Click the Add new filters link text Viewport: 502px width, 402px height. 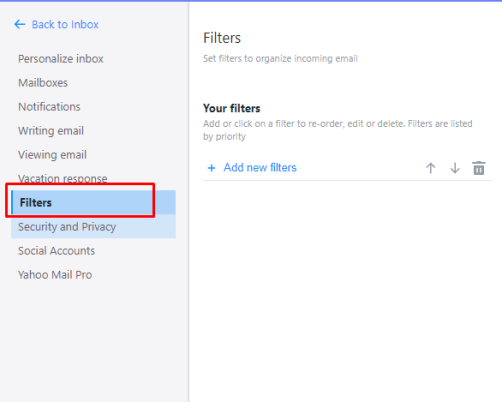(x=260, y=167)
